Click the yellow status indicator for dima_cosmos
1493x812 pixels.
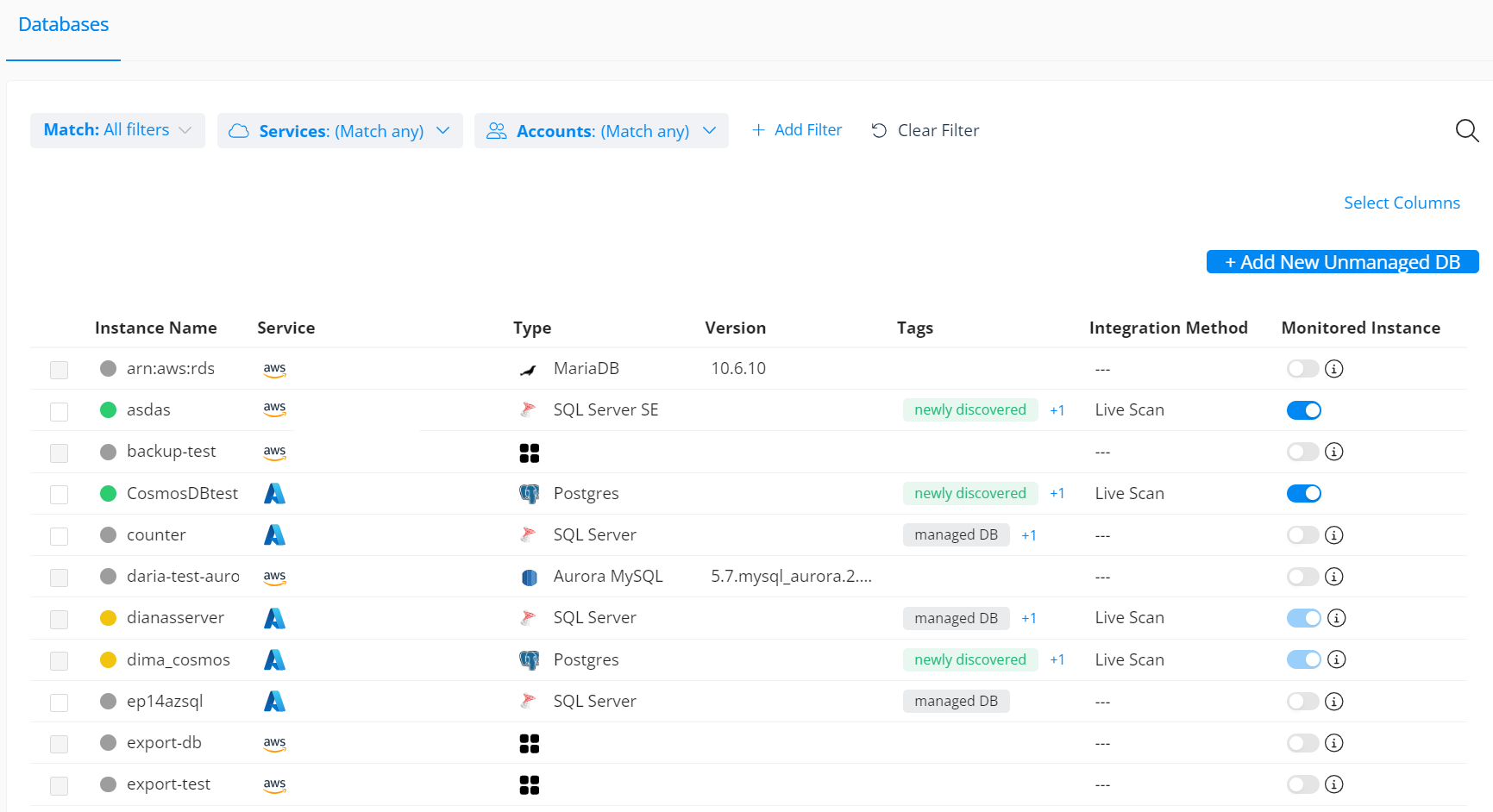click(108, 659)
